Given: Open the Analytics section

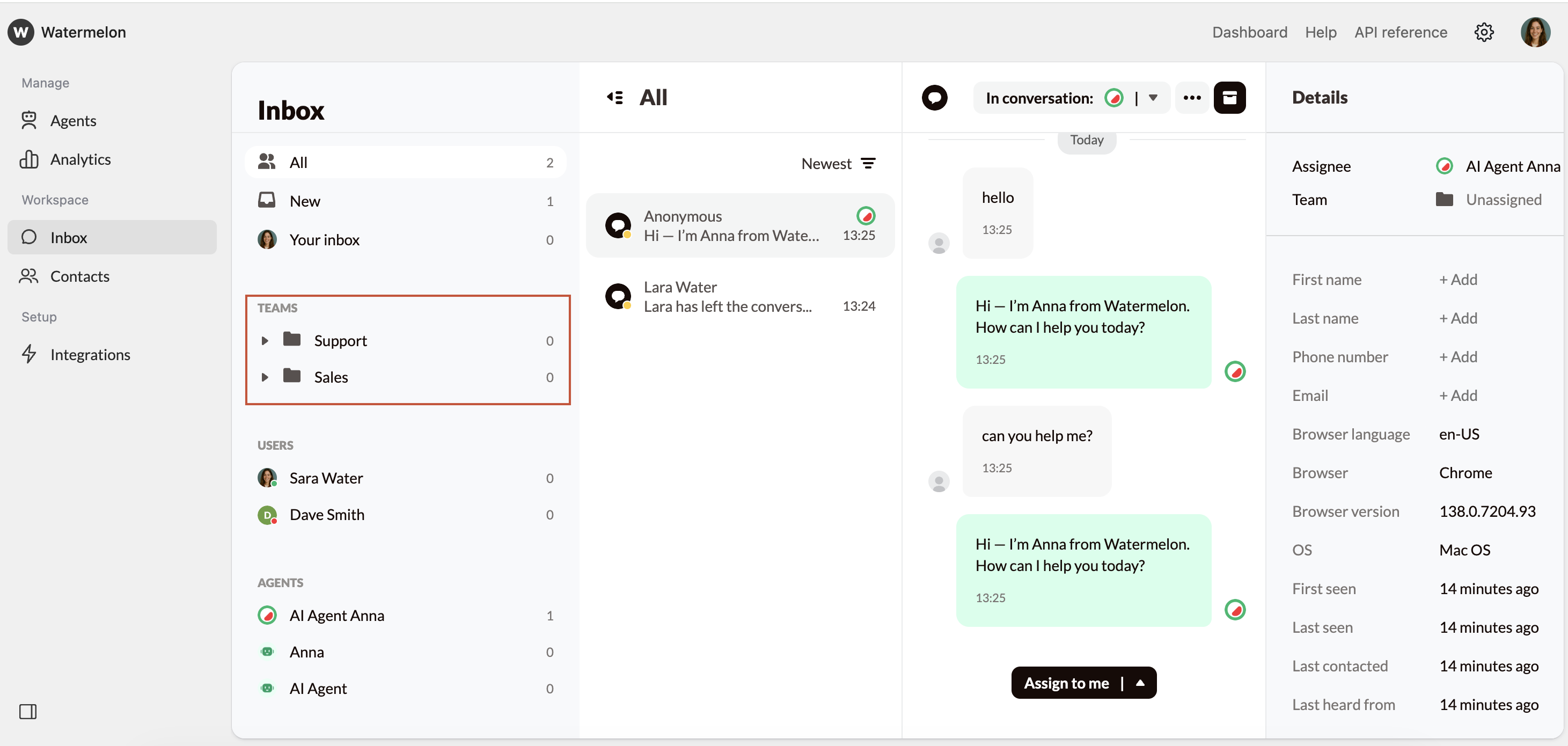Looking at the screenshot, I should click(x=80, y=159).
